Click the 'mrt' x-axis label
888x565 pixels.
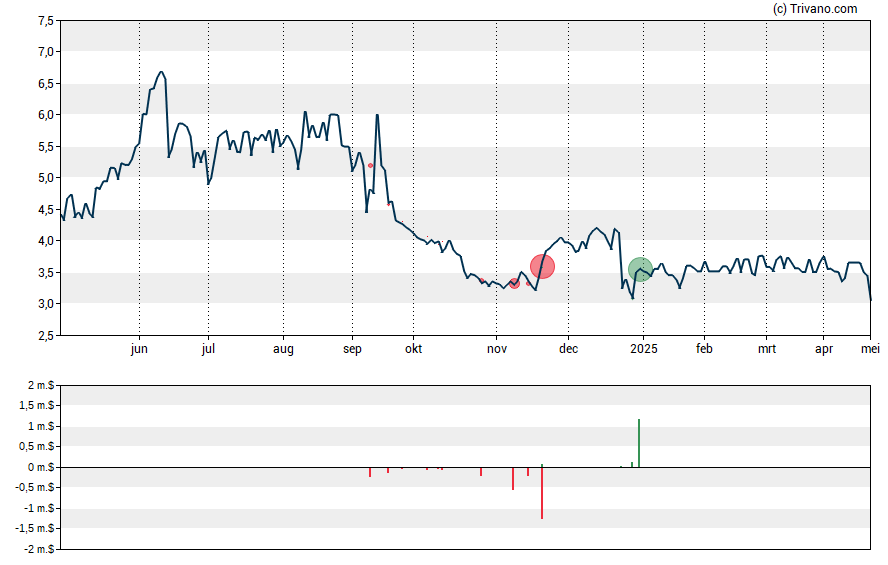click(767, 349)
